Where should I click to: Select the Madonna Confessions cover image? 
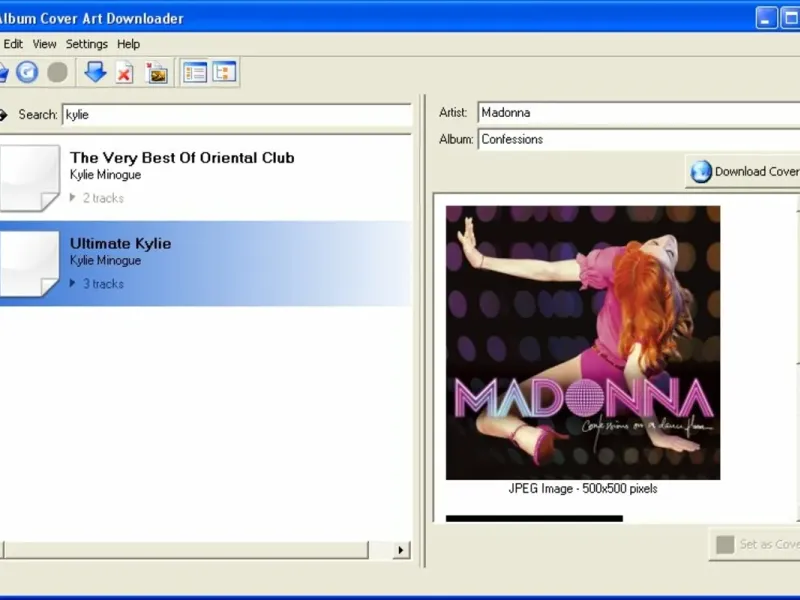[583, 343]
